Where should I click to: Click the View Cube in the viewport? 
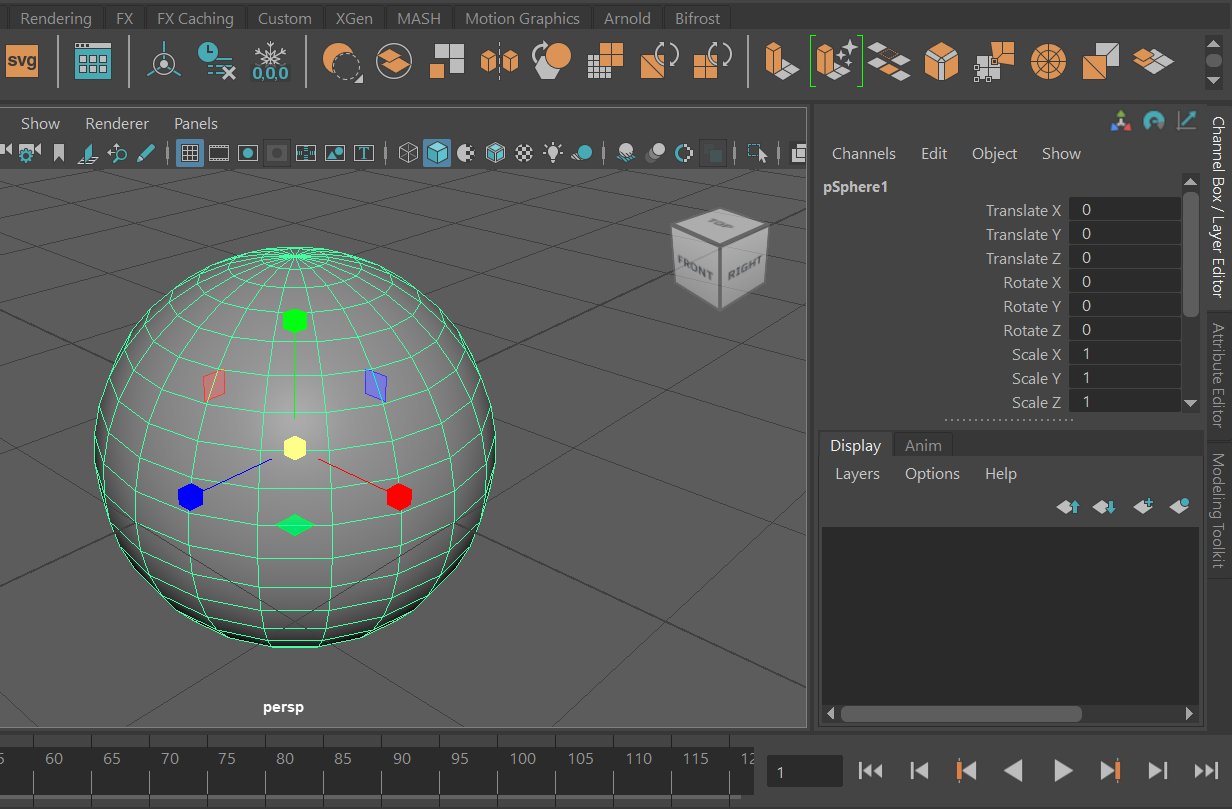click(719, 259)
